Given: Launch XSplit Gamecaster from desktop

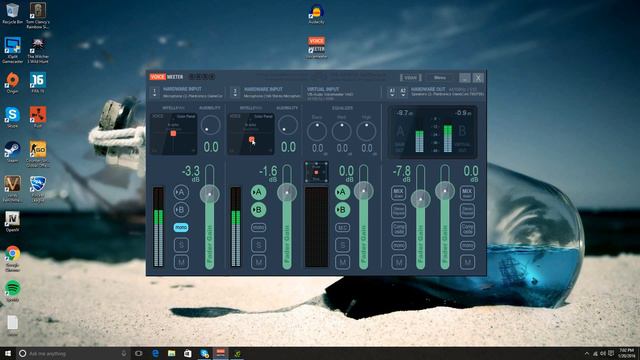Looking at the screenshot, I should [x=12, y=50].
